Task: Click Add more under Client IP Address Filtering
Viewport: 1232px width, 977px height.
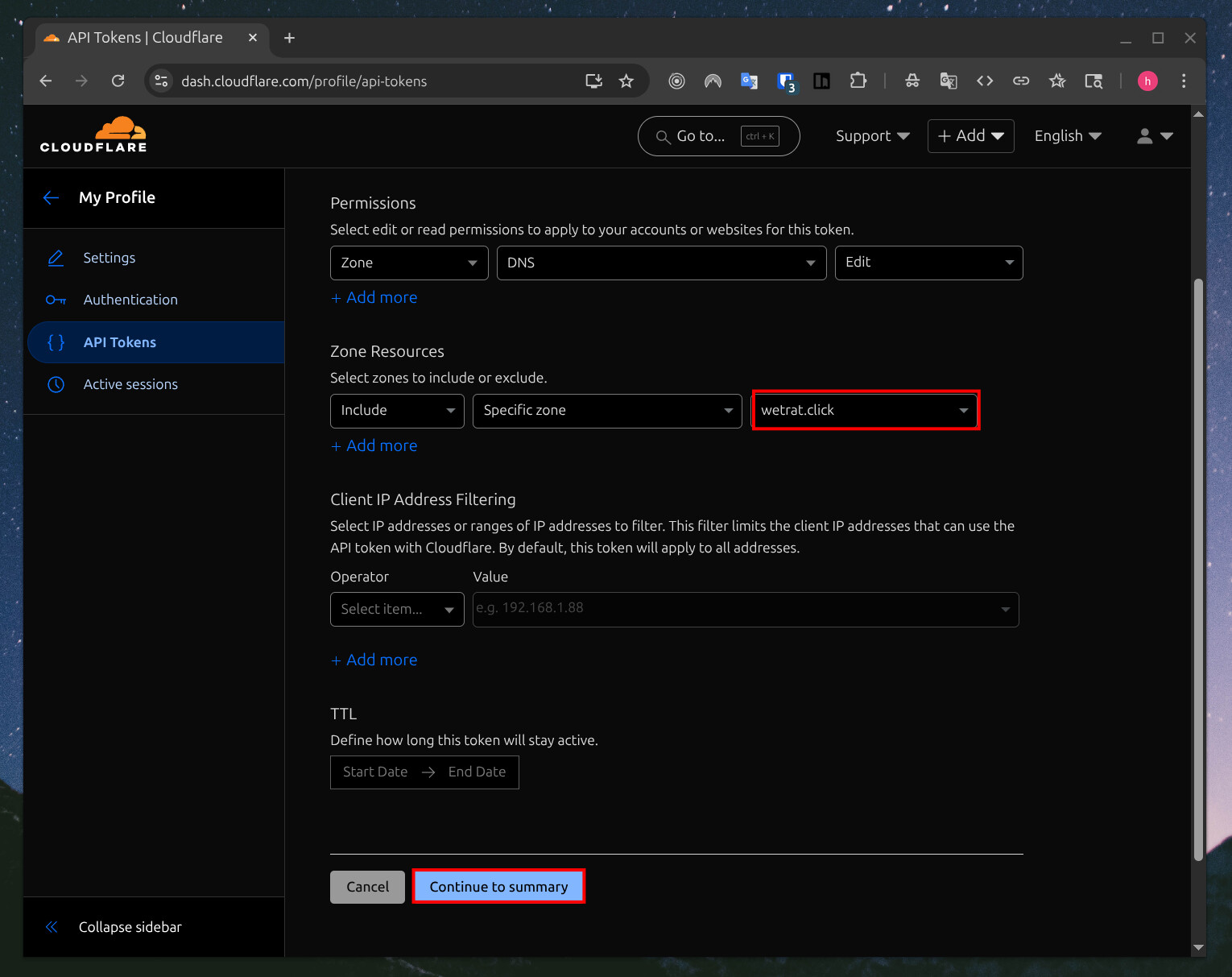Action: pyautogui.click(x=374, y=660)
